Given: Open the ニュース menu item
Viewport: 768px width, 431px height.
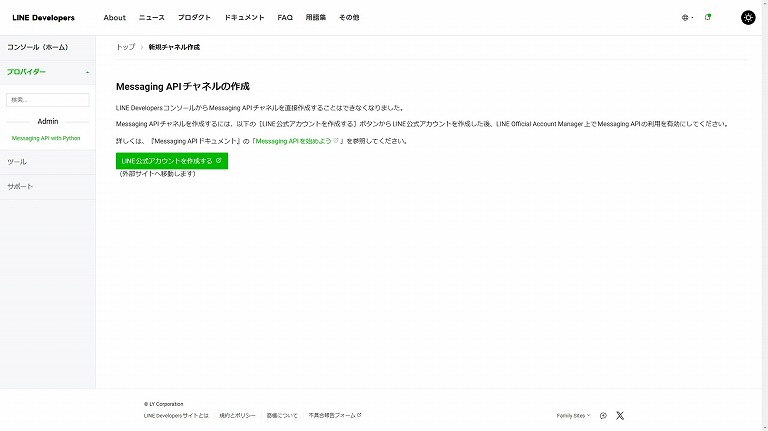Looking at the screenshot, I should [152, 18].
